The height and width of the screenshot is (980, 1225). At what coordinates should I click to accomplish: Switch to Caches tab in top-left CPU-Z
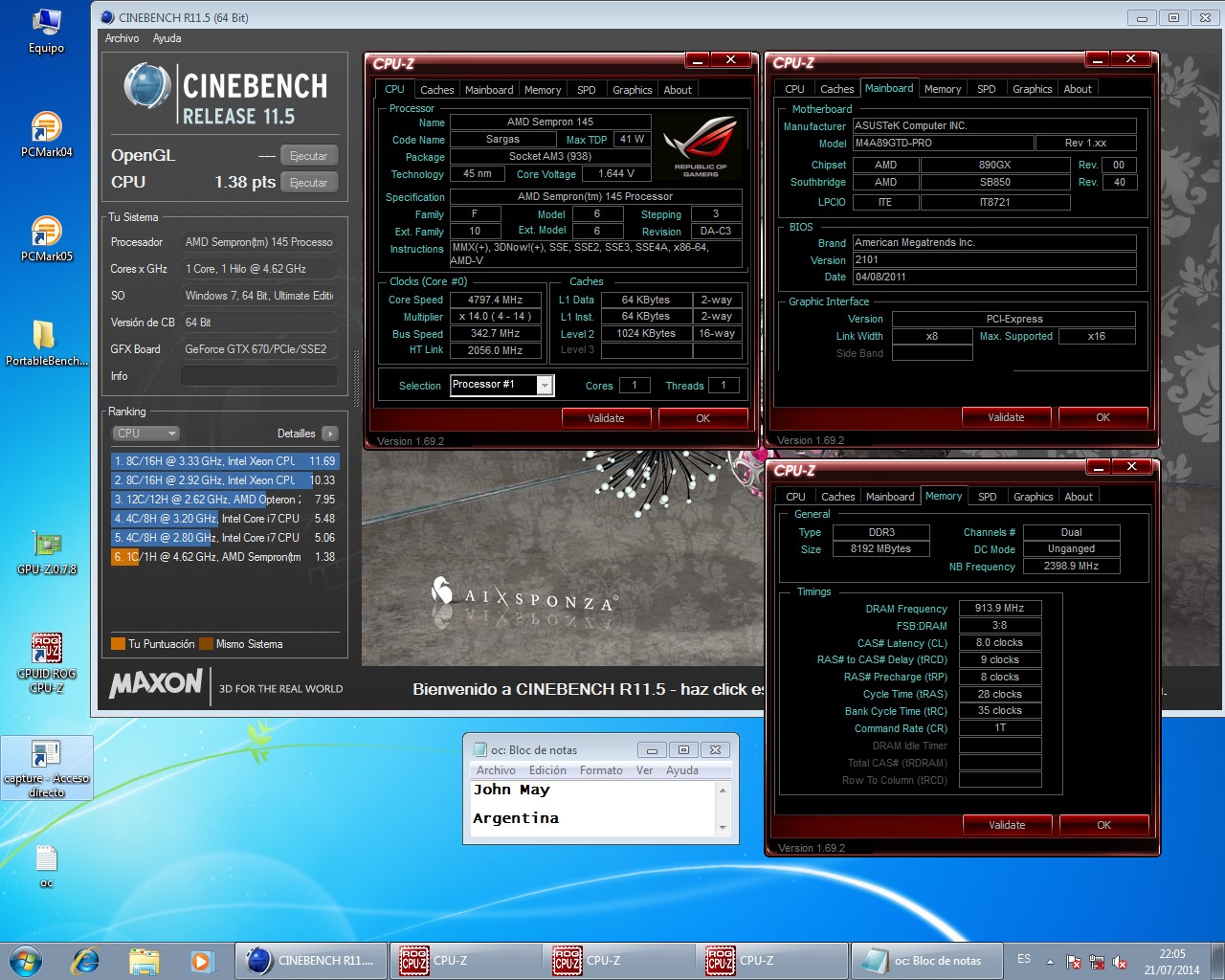click(x=437, y=90)
